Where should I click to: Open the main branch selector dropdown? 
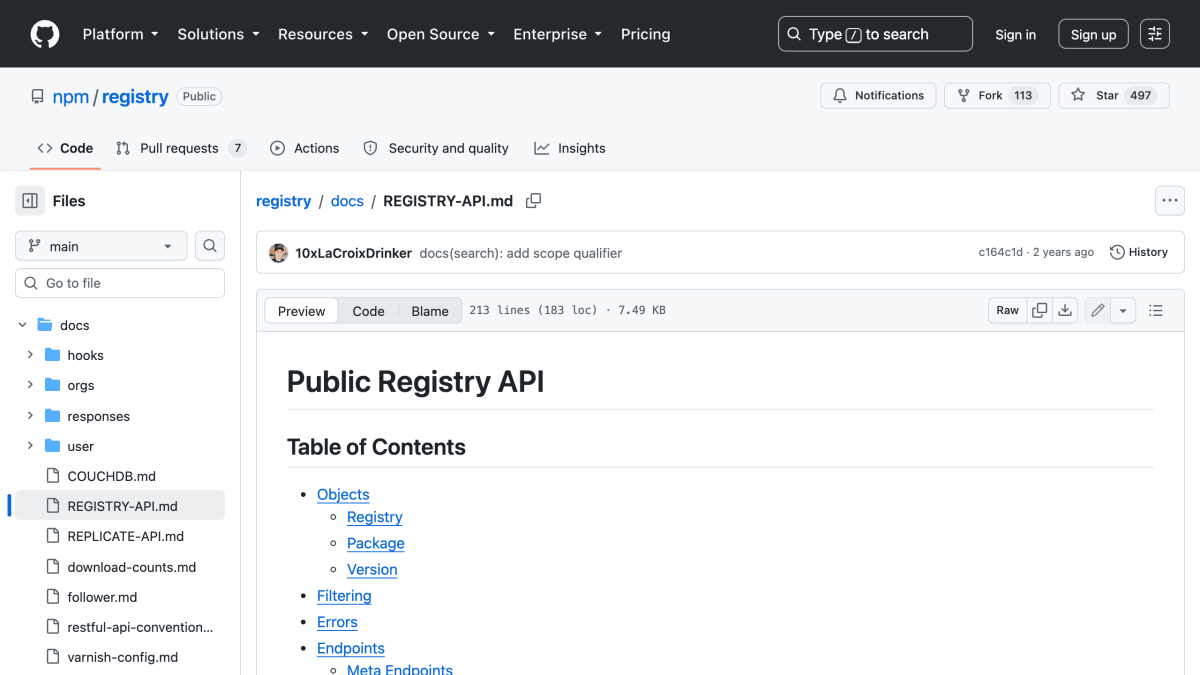(x=101, y=246)
